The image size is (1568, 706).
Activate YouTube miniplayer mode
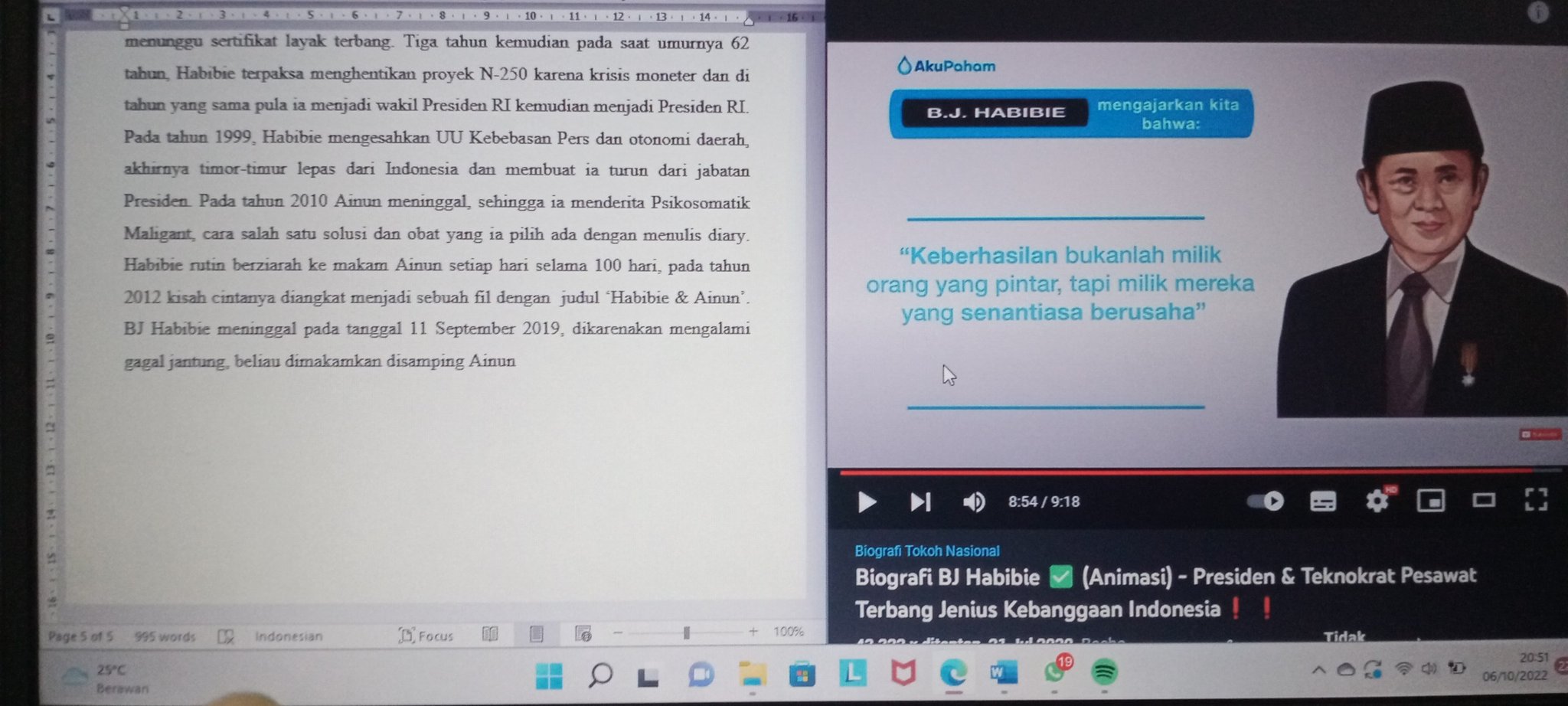tap(1431, 502)
